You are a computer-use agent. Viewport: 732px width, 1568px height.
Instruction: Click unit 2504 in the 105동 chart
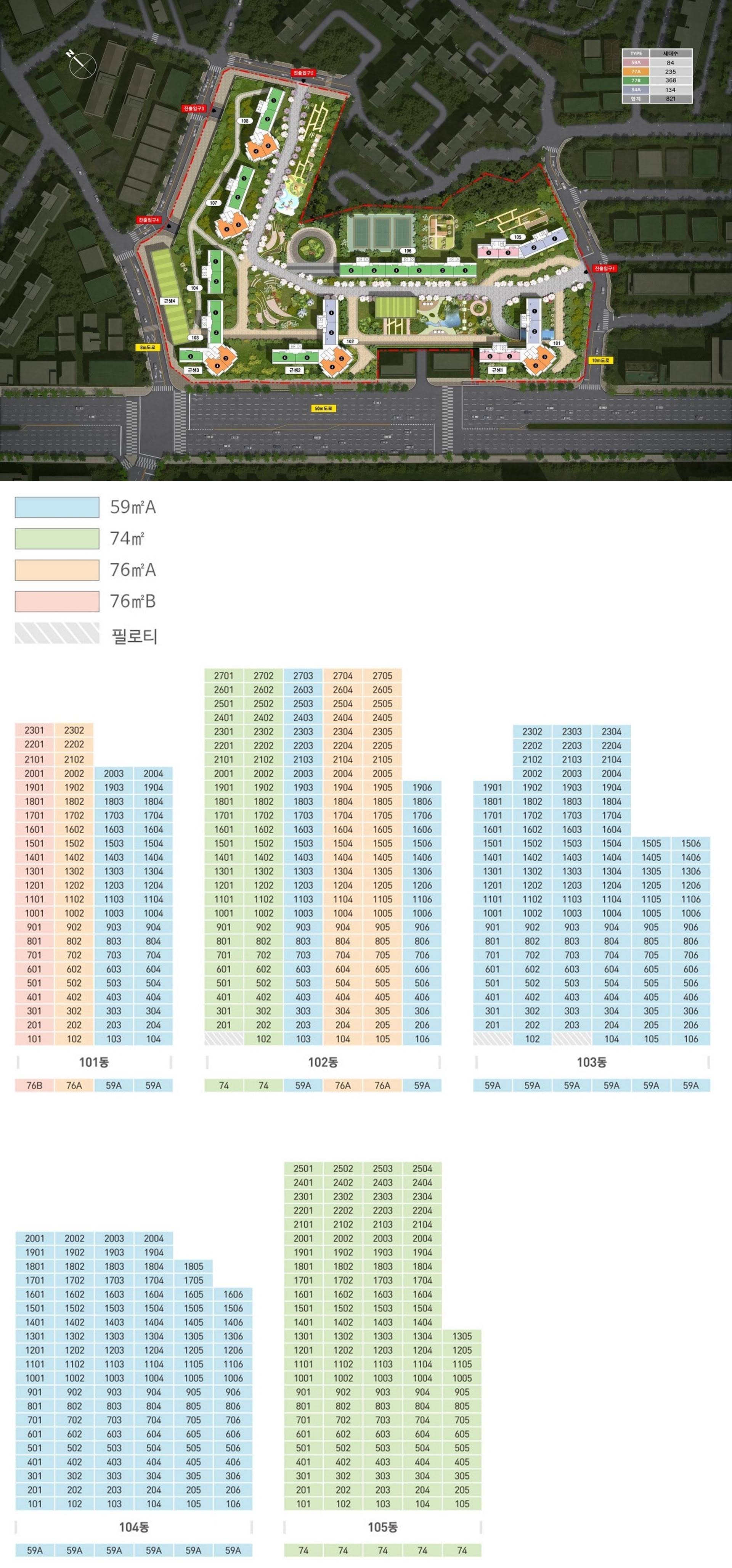[x=422, y=1169]
